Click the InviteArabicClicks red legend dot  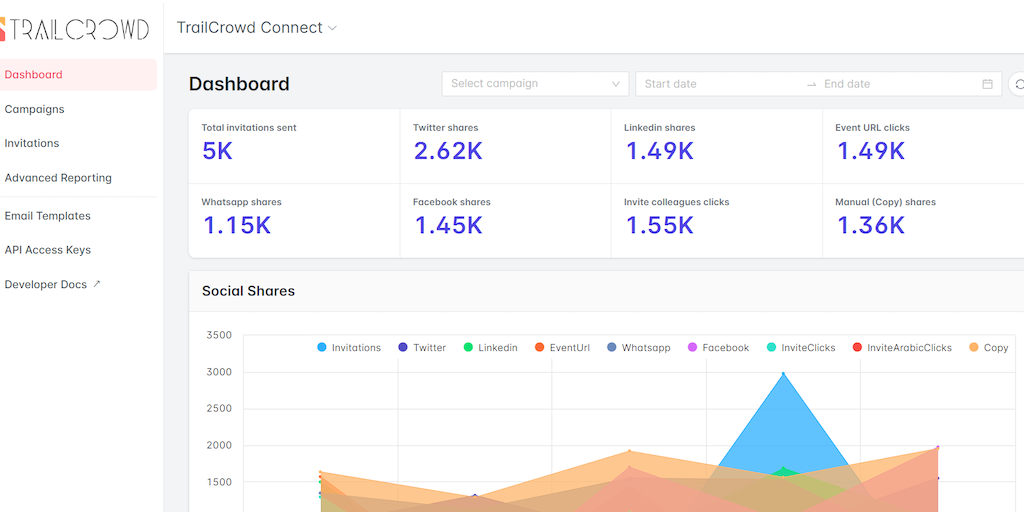pos(857,348)
